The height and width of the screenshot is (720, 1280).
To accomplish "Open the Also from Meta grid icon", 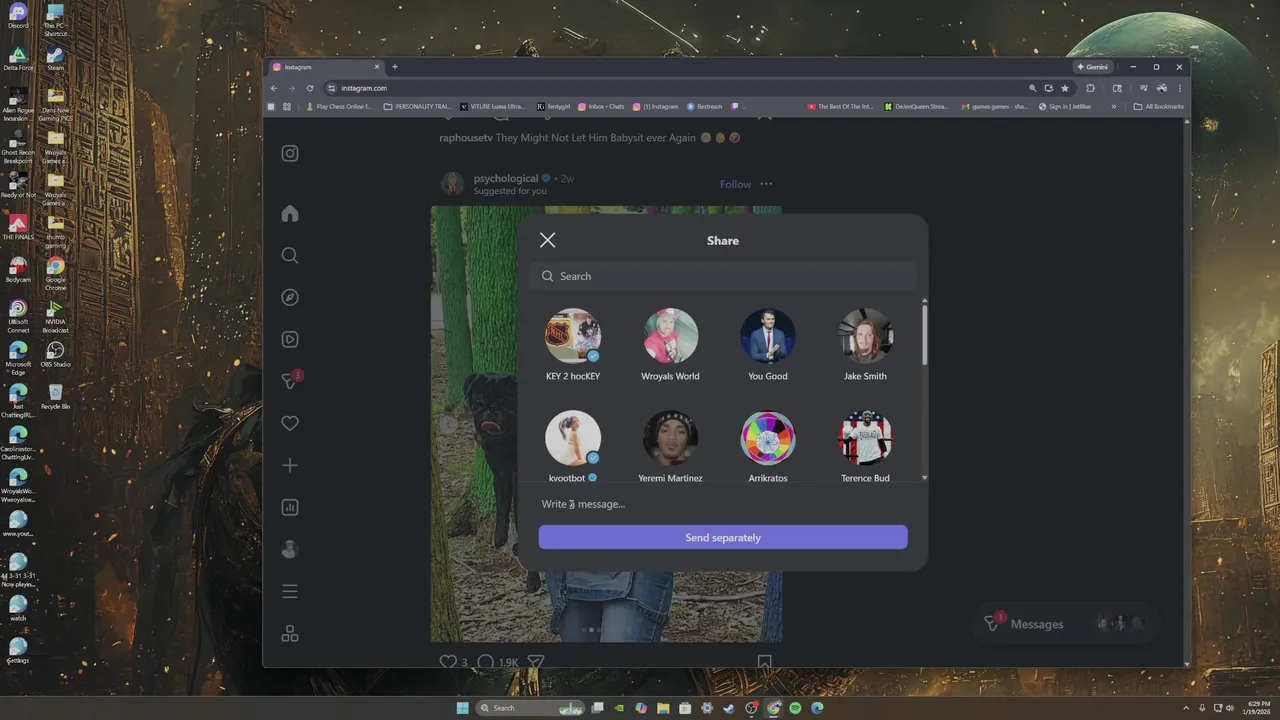I will click(x=290, y=633).
